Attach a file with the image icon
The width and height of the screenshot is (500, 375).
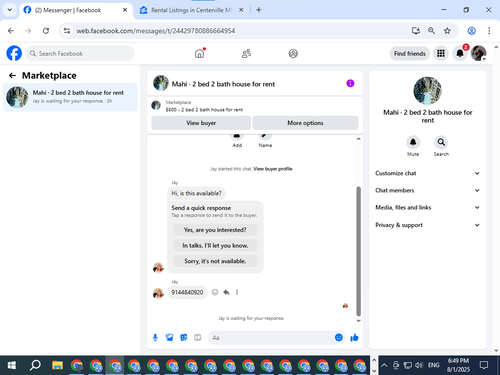tap(169, 338)
